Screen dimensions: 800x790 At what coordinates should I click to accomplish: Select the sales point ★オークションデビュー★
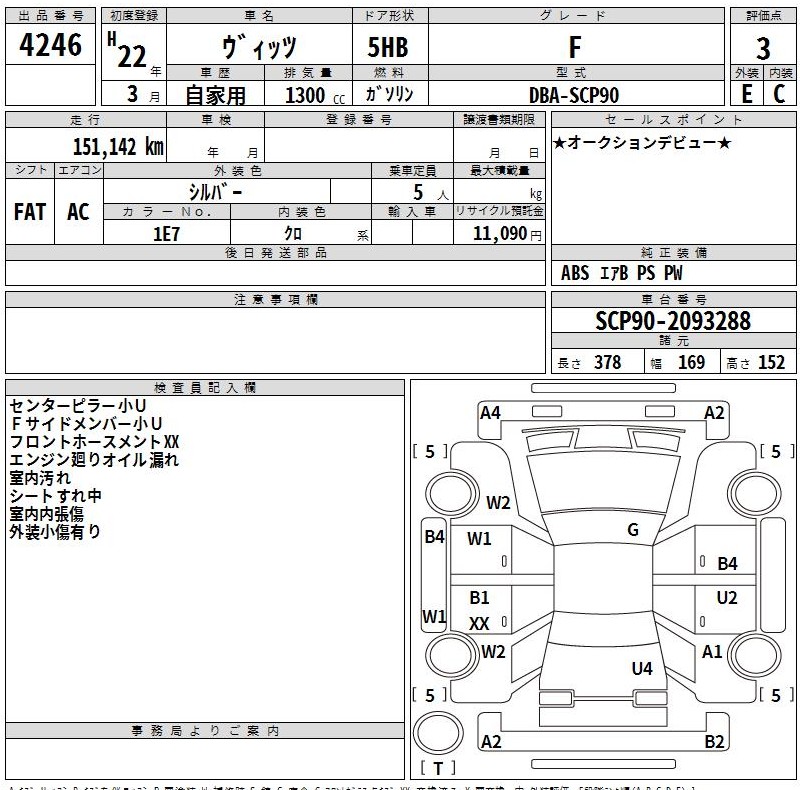(x=642, y=143)
